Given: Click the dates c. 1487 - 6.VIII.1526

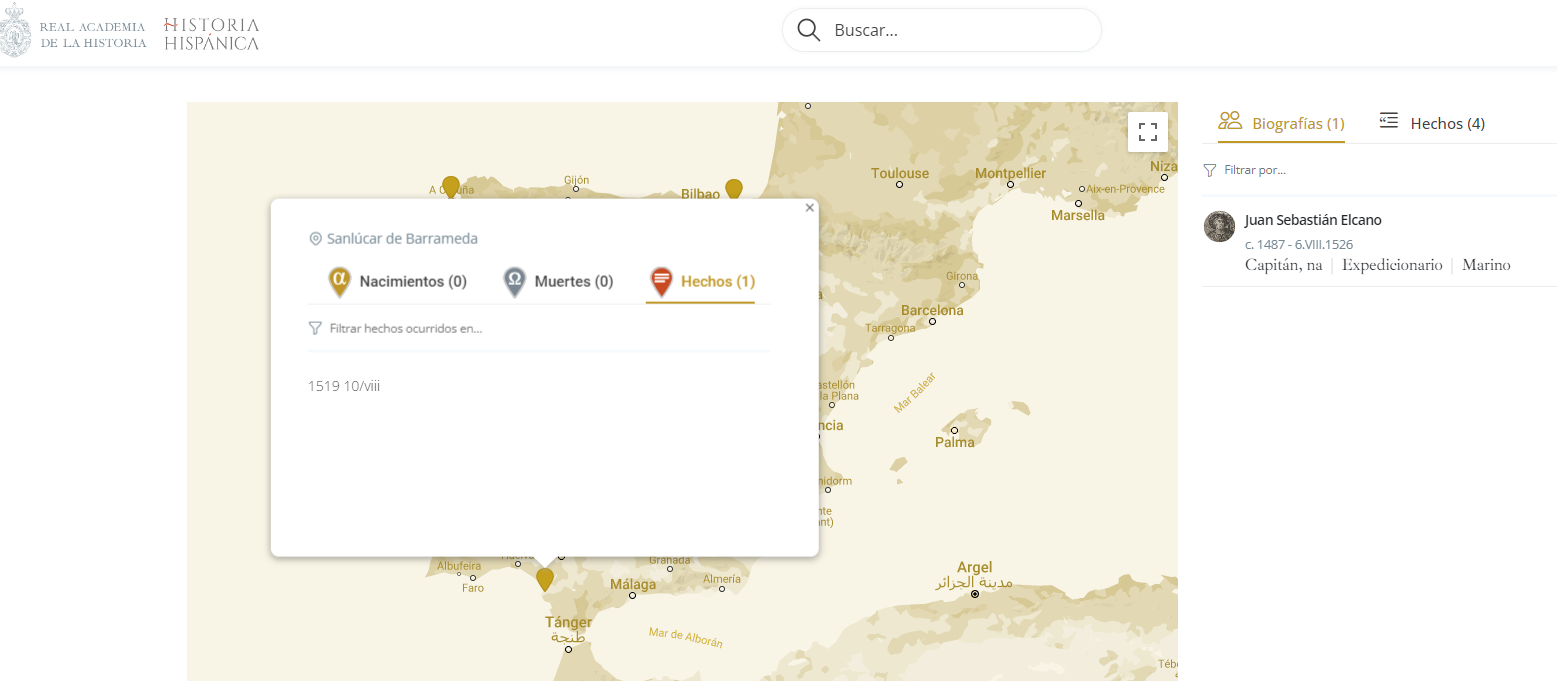Looking at the screenshot, I should 1299,245.
